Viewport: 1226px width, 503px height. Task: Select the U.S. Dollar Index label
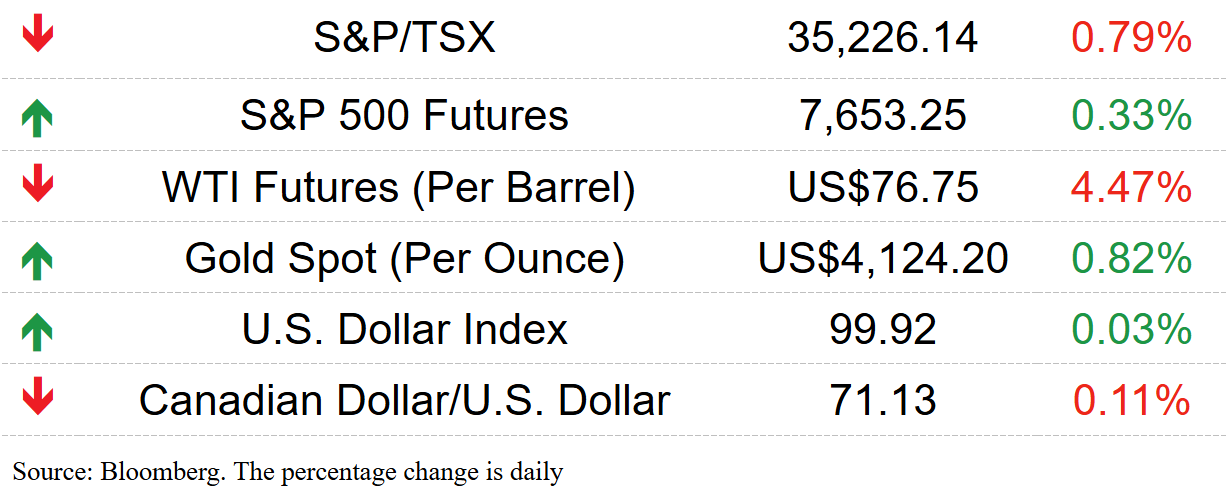(405, 329)
